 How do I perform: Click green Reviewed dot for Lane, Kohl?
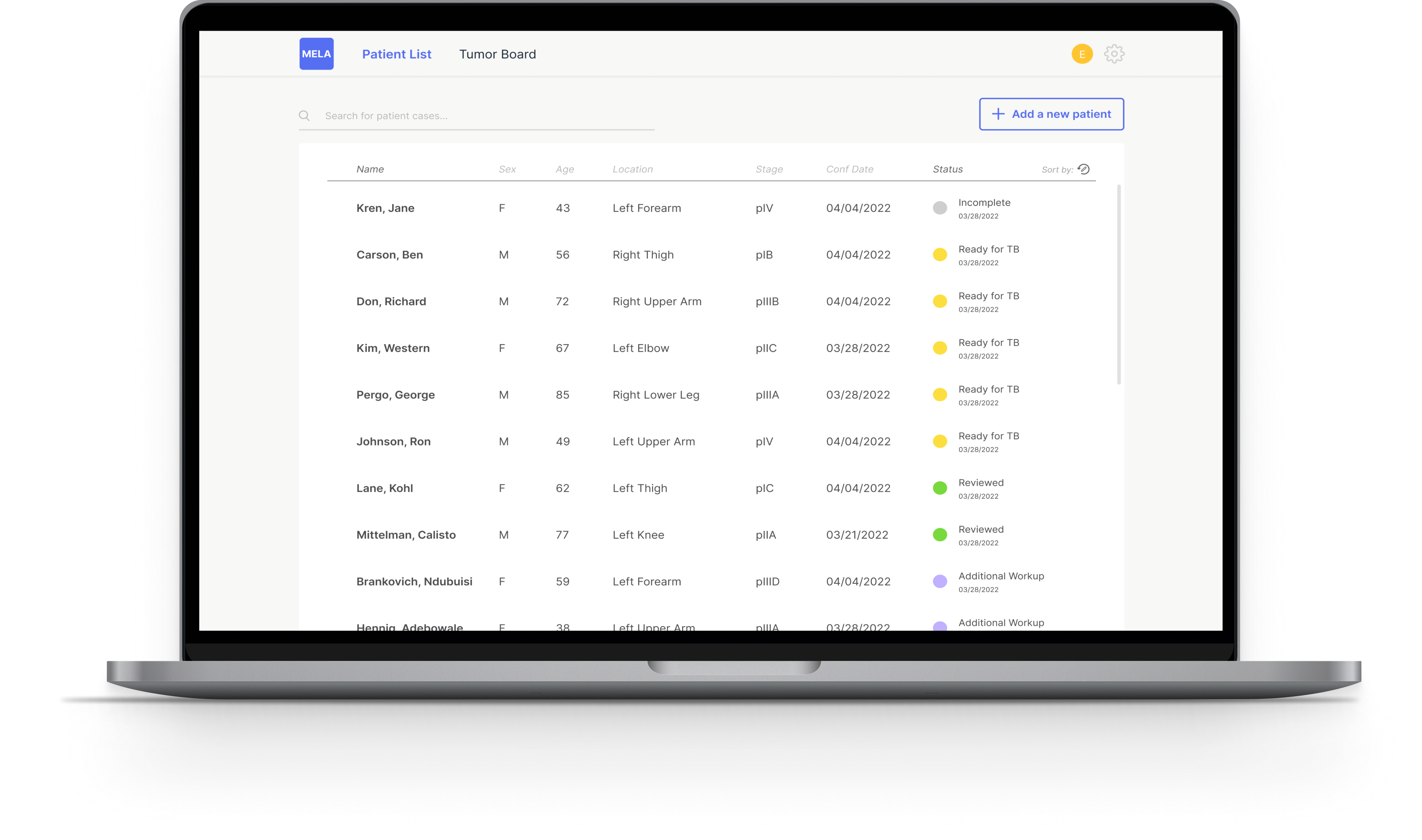(939, 488)
